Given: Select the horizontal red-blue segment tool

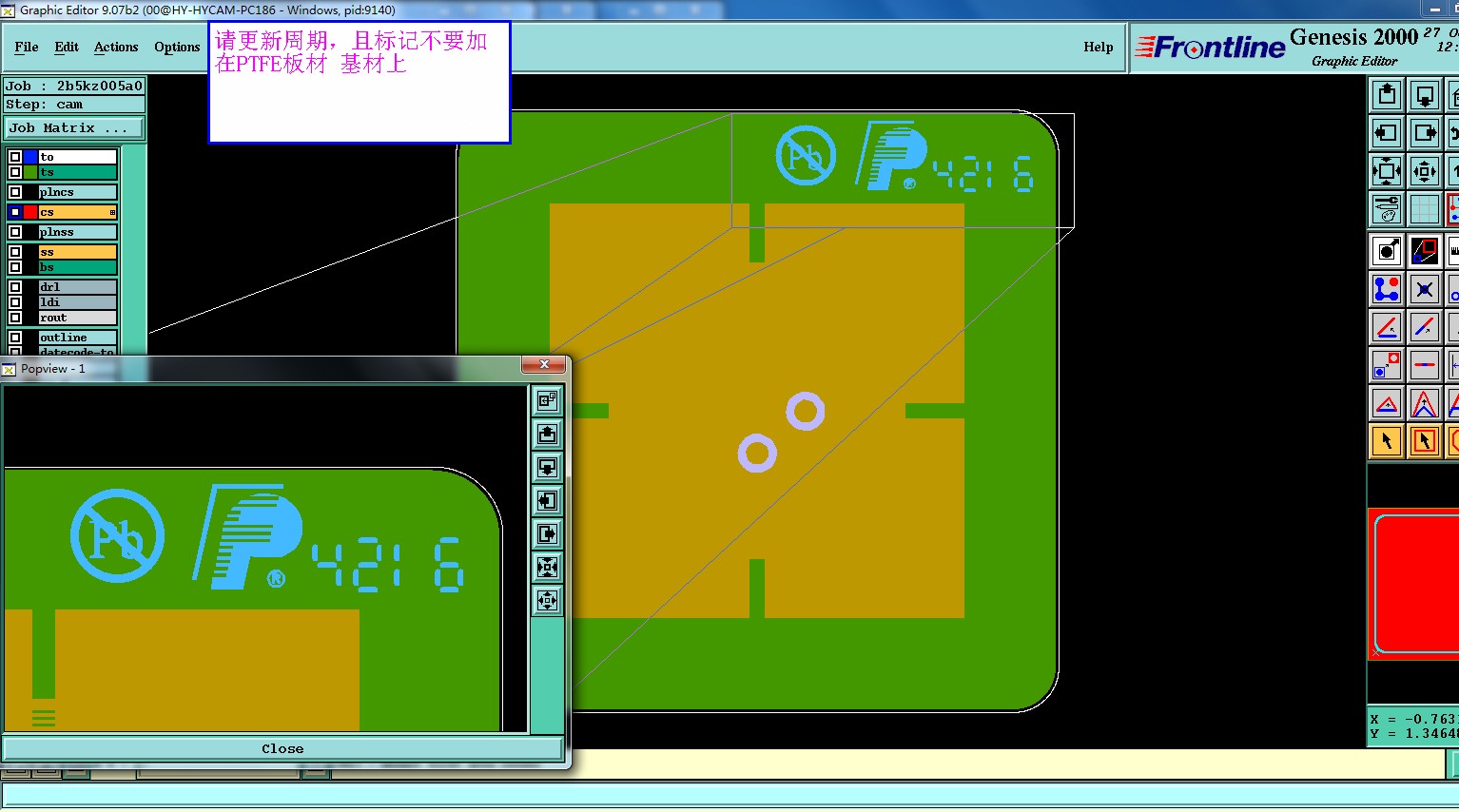Looking at the screenshot, I should pos(1424,365).
